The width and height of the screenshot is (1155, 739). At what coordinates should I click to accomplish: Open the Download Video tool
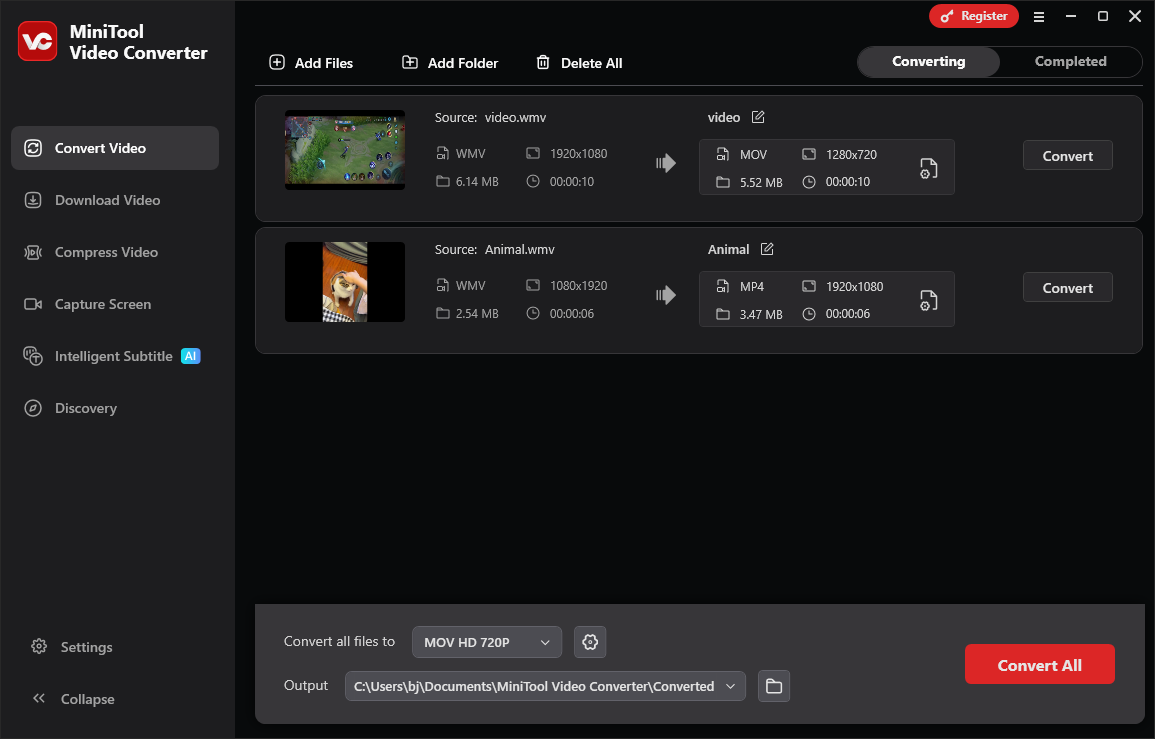(x=105, y=200)
